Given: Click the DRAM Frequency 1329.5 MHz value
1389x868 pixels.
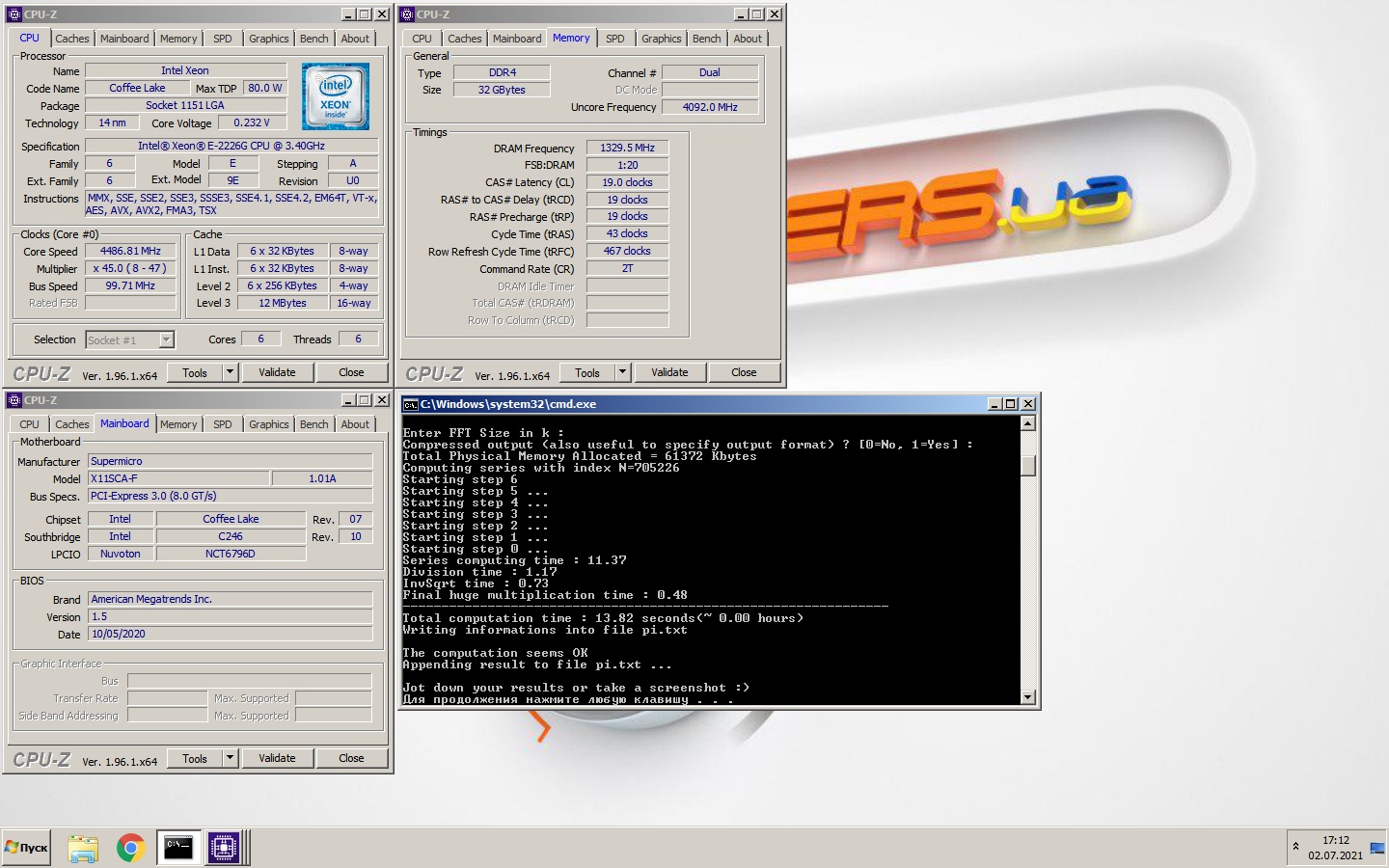Looking at the screenshot, I should pyautogui.click(x=627, y=148).
